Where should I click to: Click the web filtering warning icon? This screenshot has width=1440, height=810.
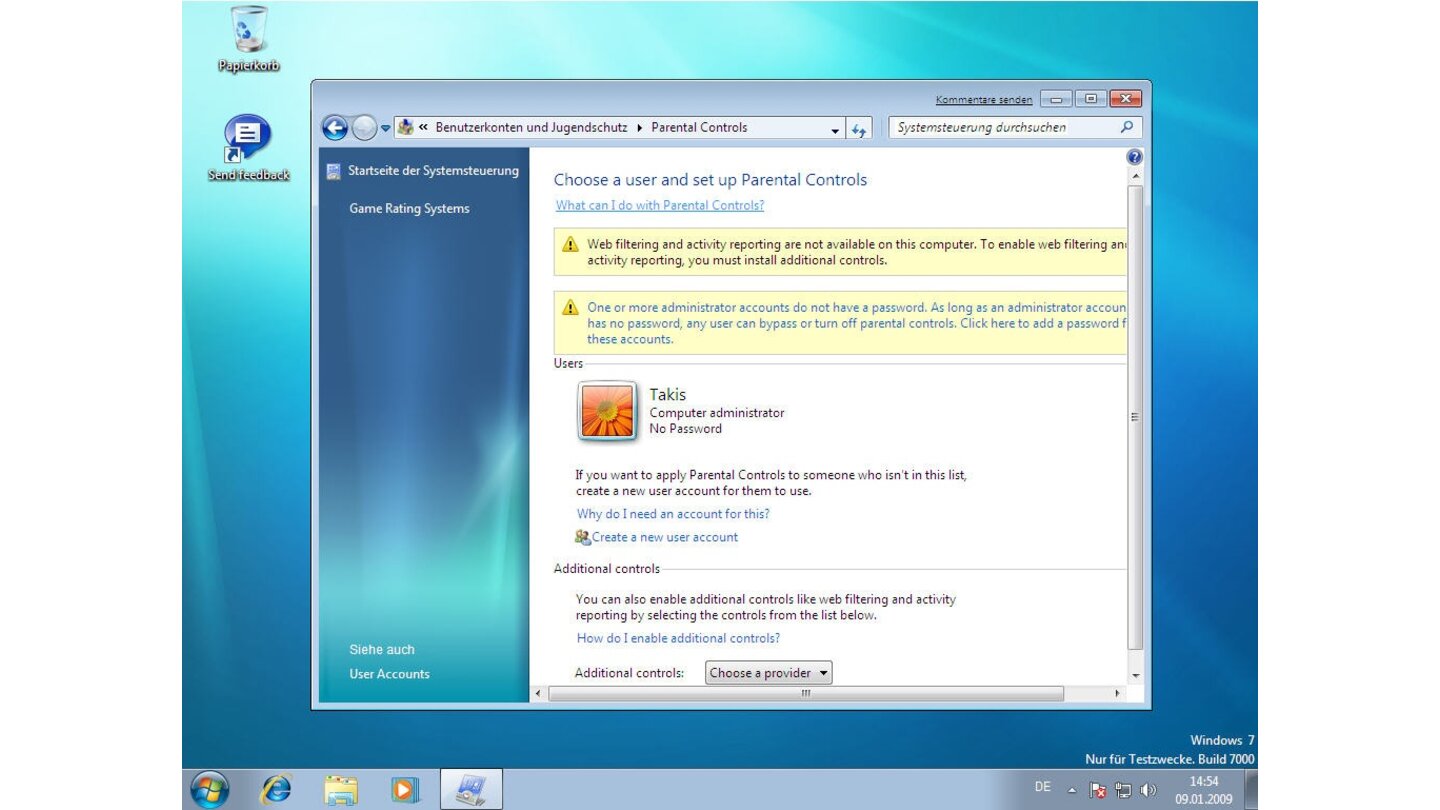point(570,244)
